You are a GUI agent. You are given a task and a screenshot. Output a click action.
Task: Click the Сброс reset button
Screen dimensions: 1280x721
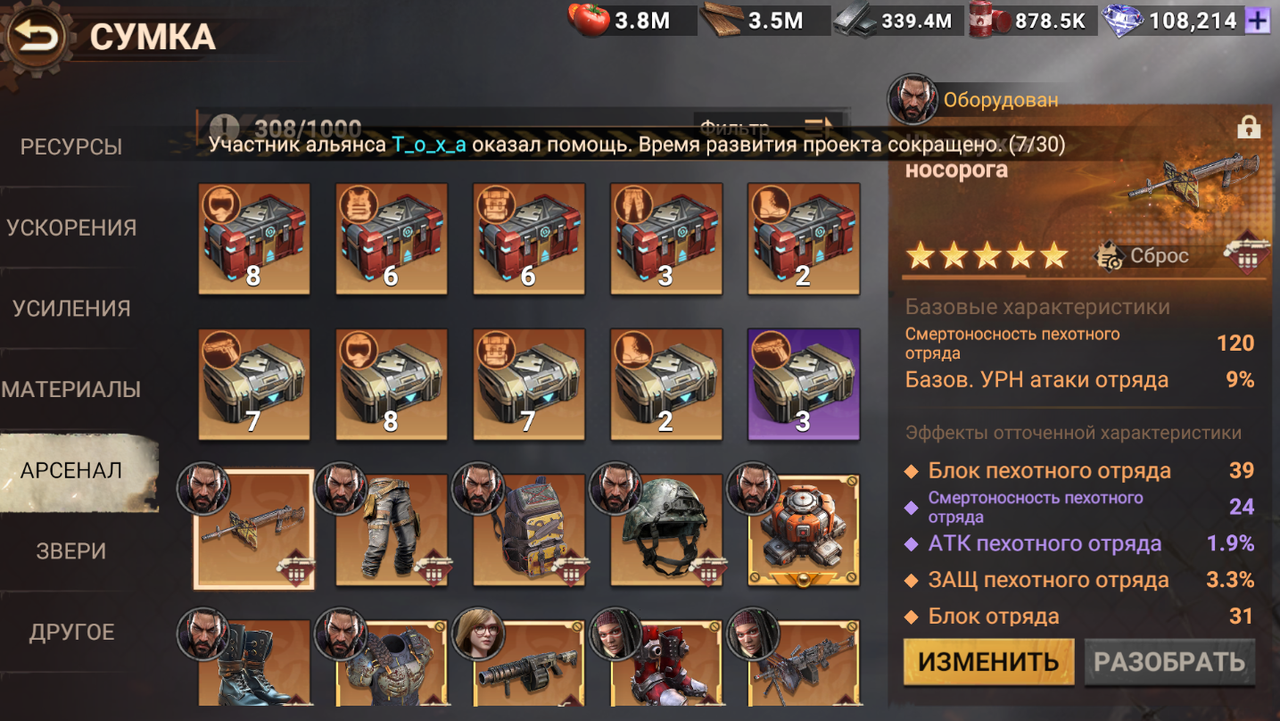[x=1143, y=256]
